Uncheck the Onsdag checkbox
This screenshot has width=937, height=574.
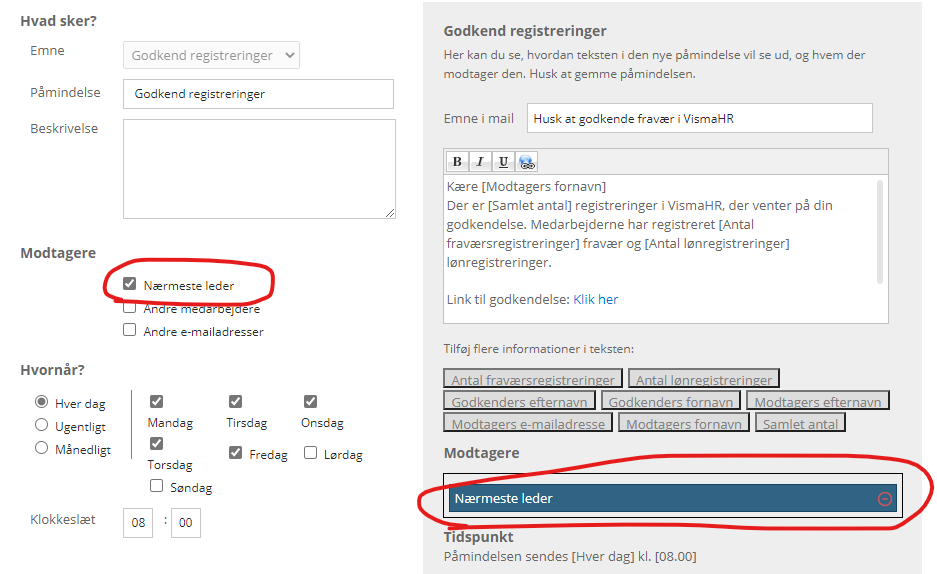pos(310,401)
